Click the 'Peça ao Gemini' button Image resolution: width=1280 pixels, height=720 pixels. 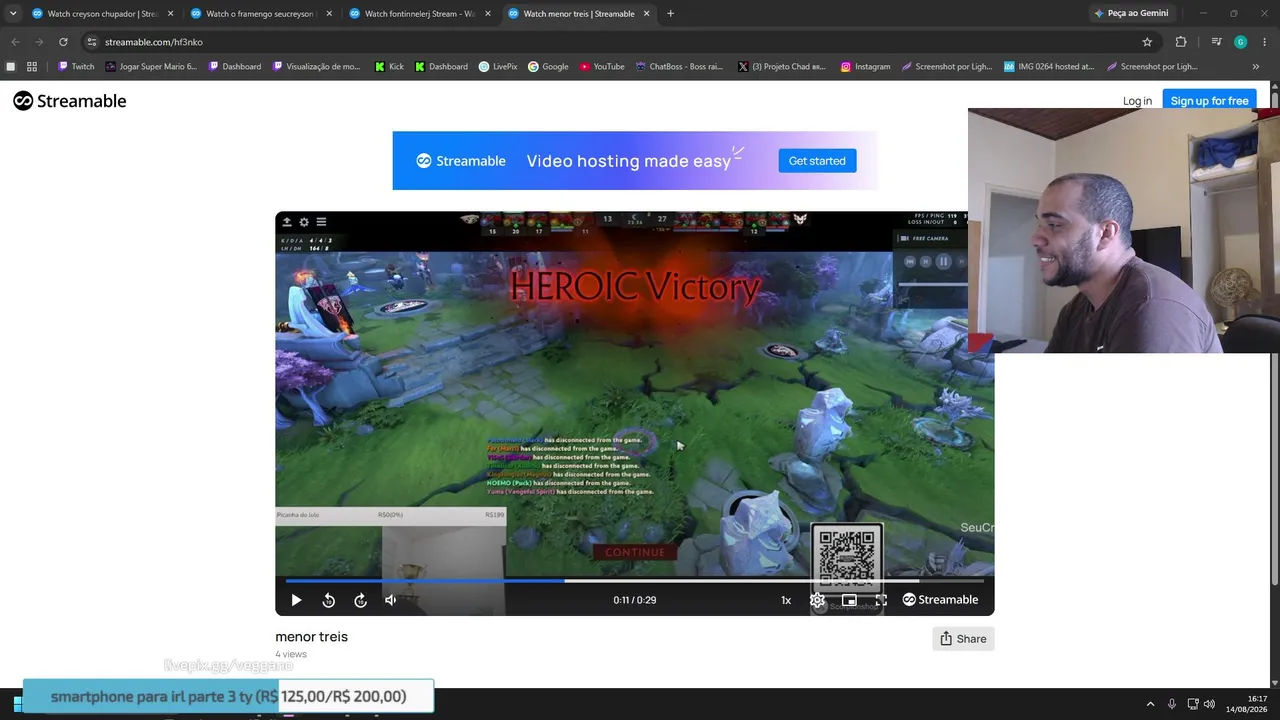click(1131, 14)
